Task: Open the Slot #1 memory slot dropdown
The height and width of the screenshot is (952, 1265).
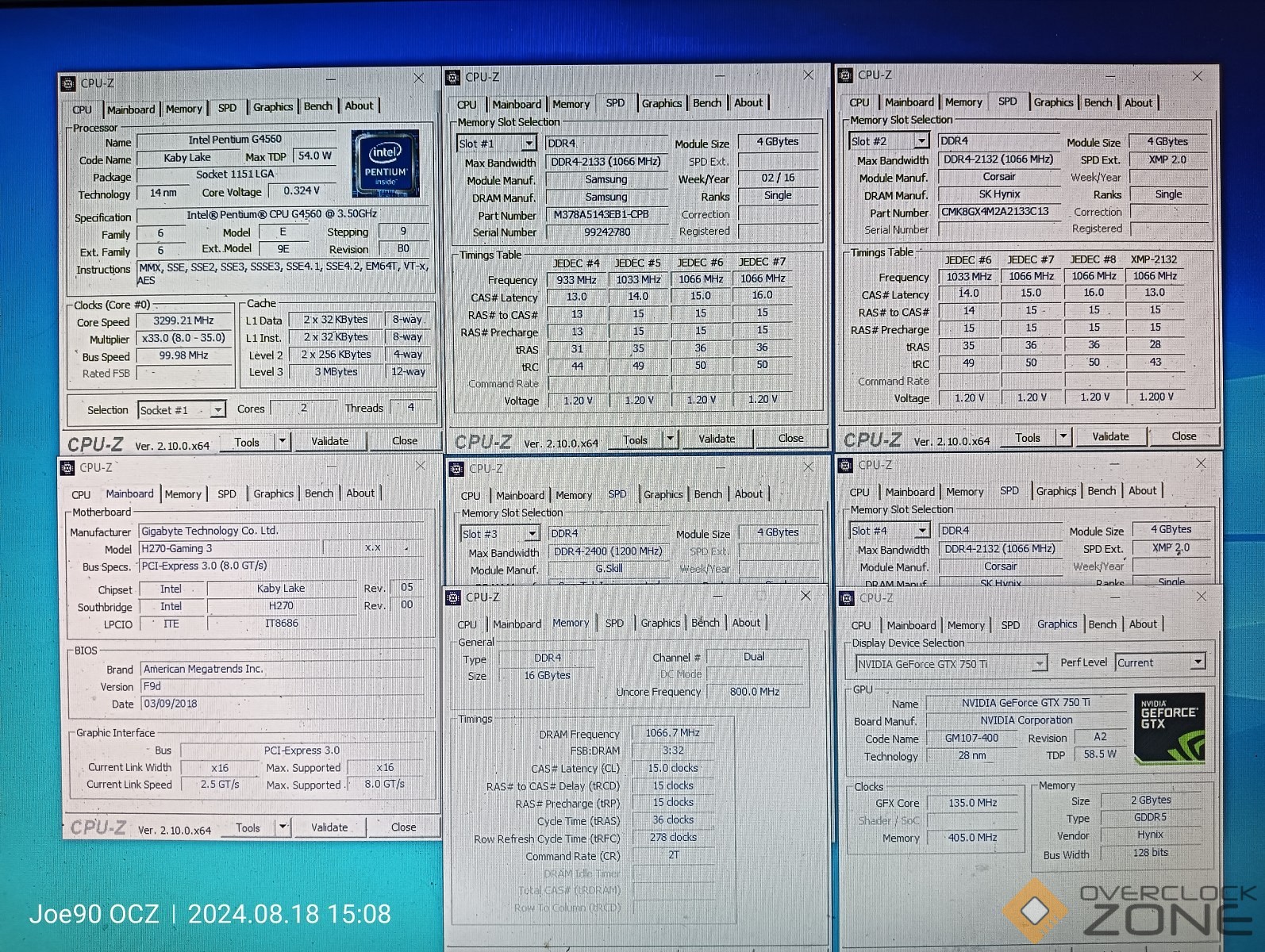Action: 529,144
